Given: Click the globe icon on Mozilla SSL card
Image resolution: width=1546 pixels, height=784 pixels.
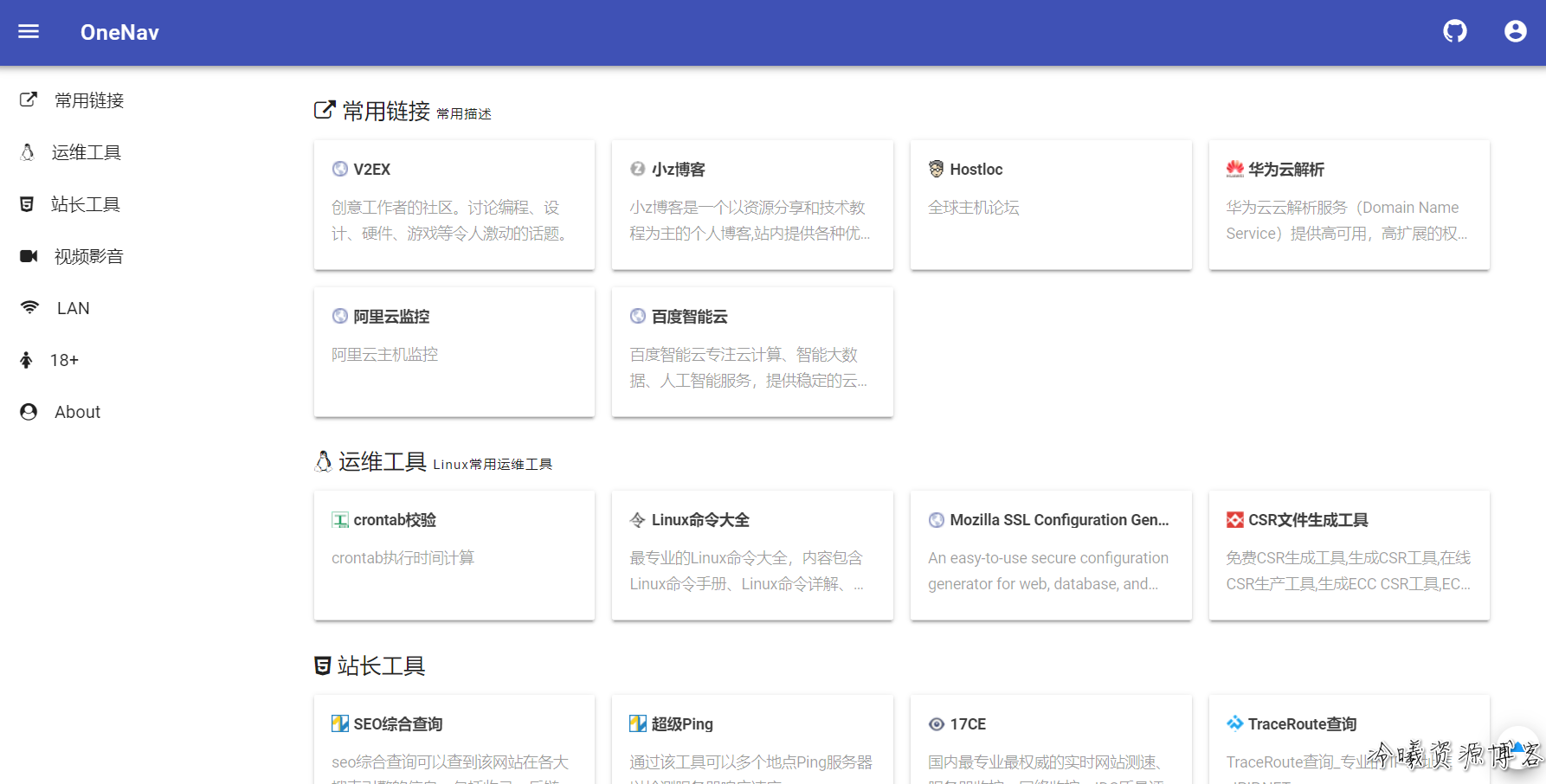Looking at the screenshot, I should (x=937, y=520).
